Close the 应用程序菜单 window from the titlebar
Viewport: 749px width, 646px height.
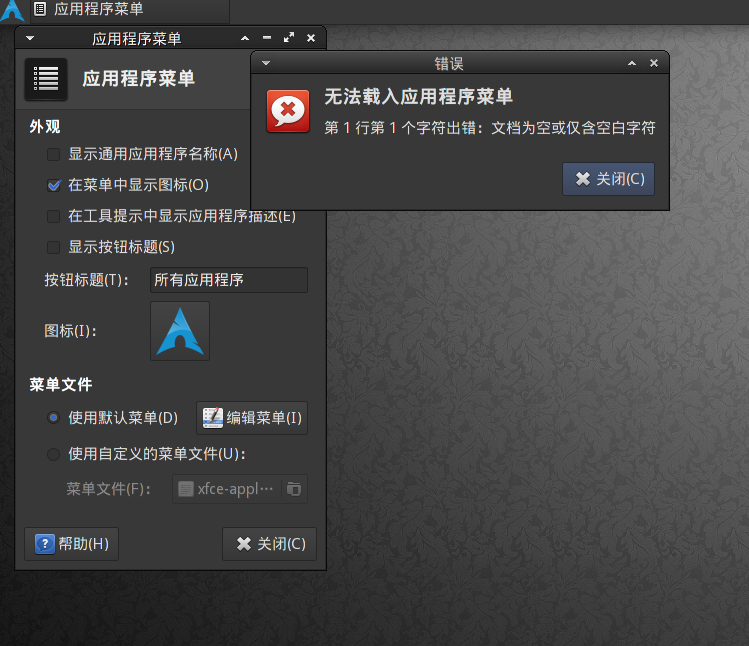click(x=311, y=38)
